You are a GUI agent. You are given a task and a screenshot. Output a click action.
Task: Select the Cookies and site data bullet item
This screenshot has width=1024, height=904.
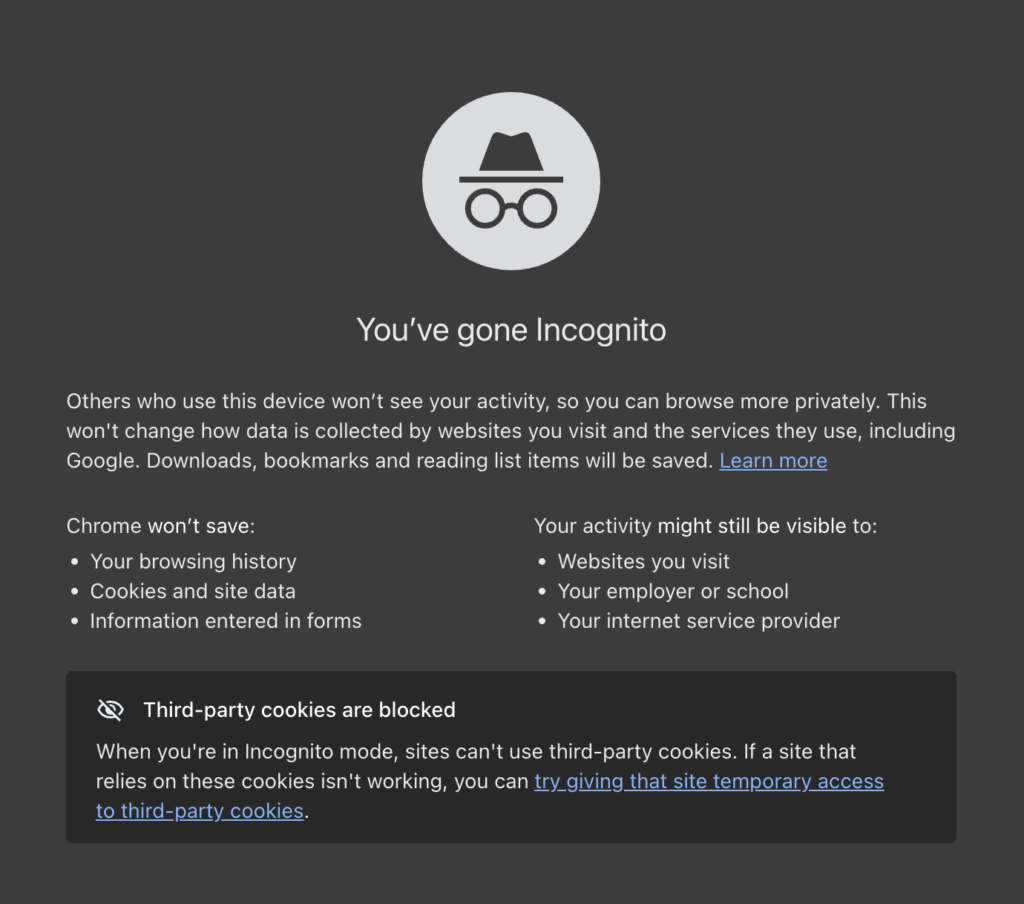192,591
